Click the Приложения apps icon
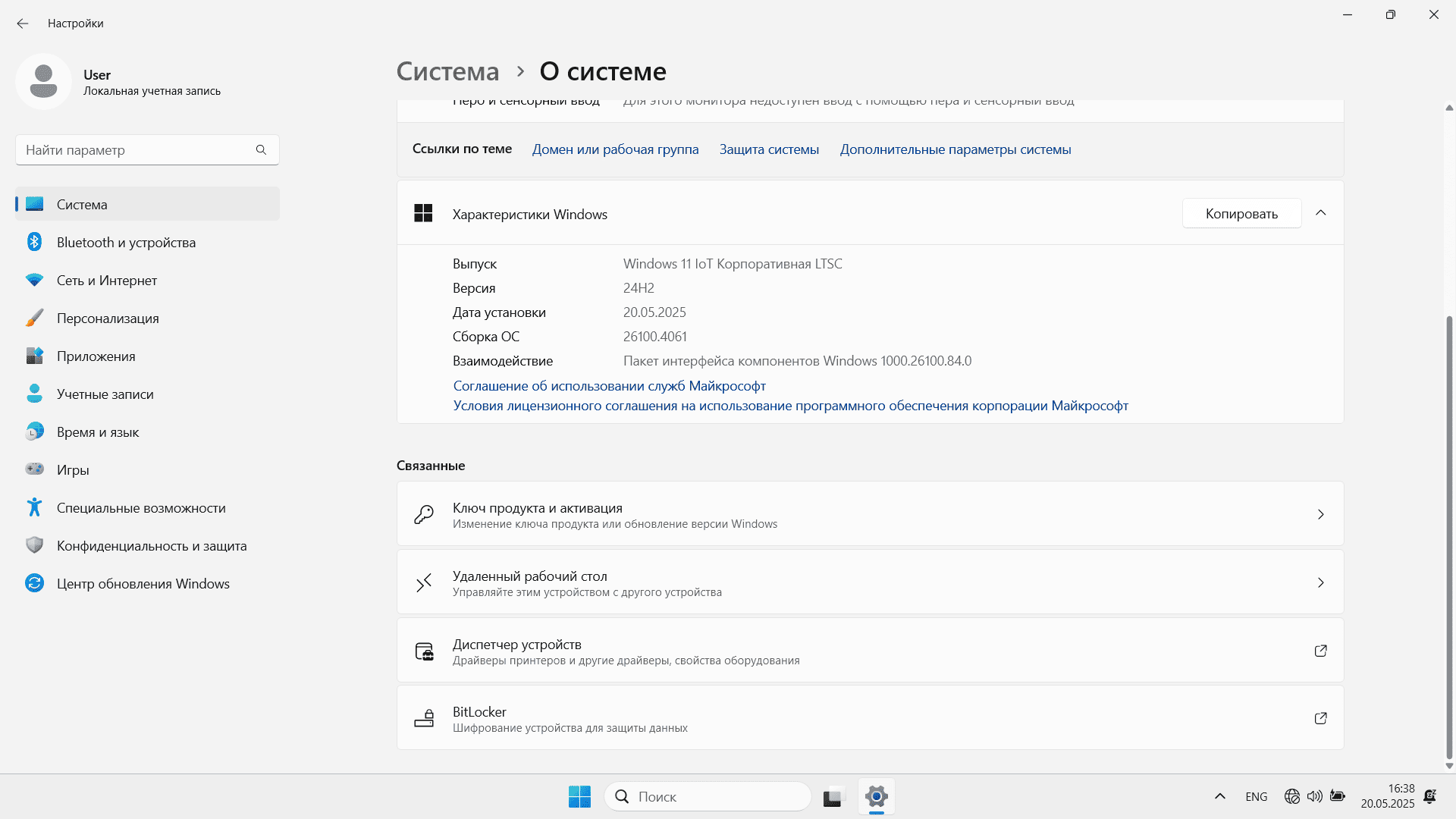This screenshot has width=1456, height=819. (x=34, y=356)
